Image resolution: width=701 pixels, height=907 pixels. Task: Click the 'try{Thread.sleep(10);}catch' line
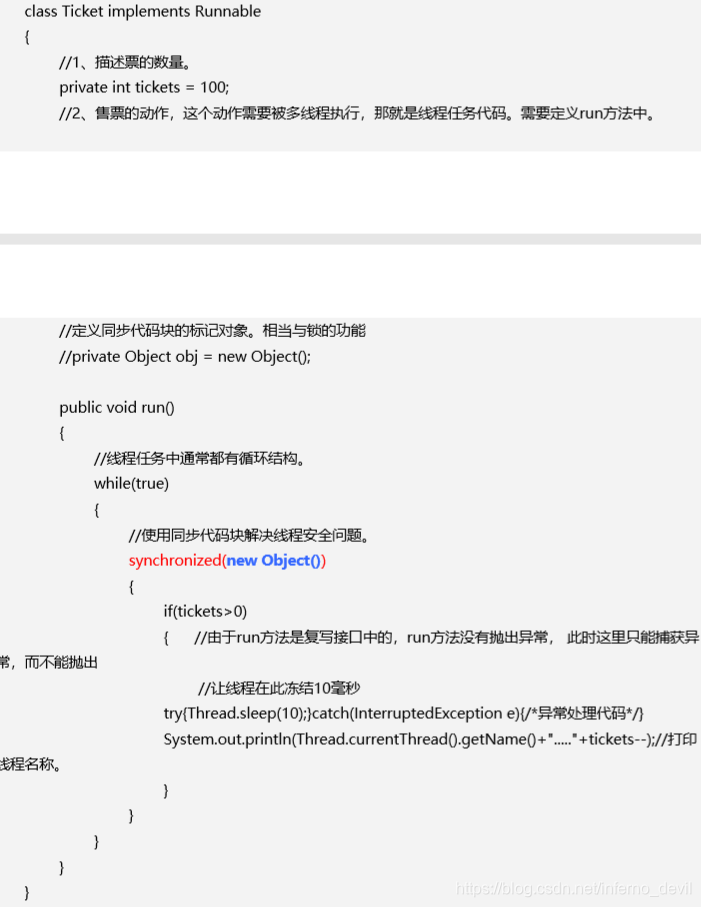coord(404,713)
